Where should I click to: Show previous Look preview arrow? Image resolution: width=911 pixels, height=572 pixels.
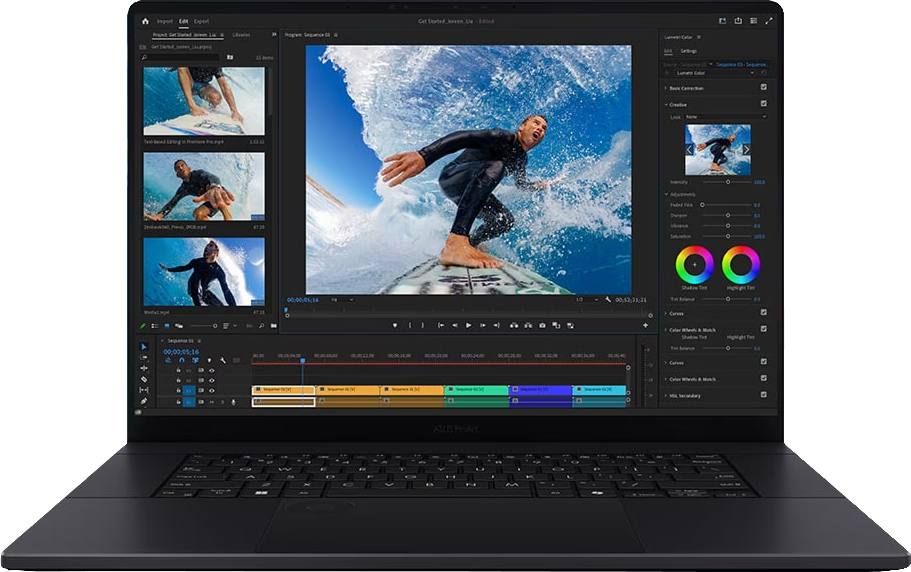click(x=690, y=150)
